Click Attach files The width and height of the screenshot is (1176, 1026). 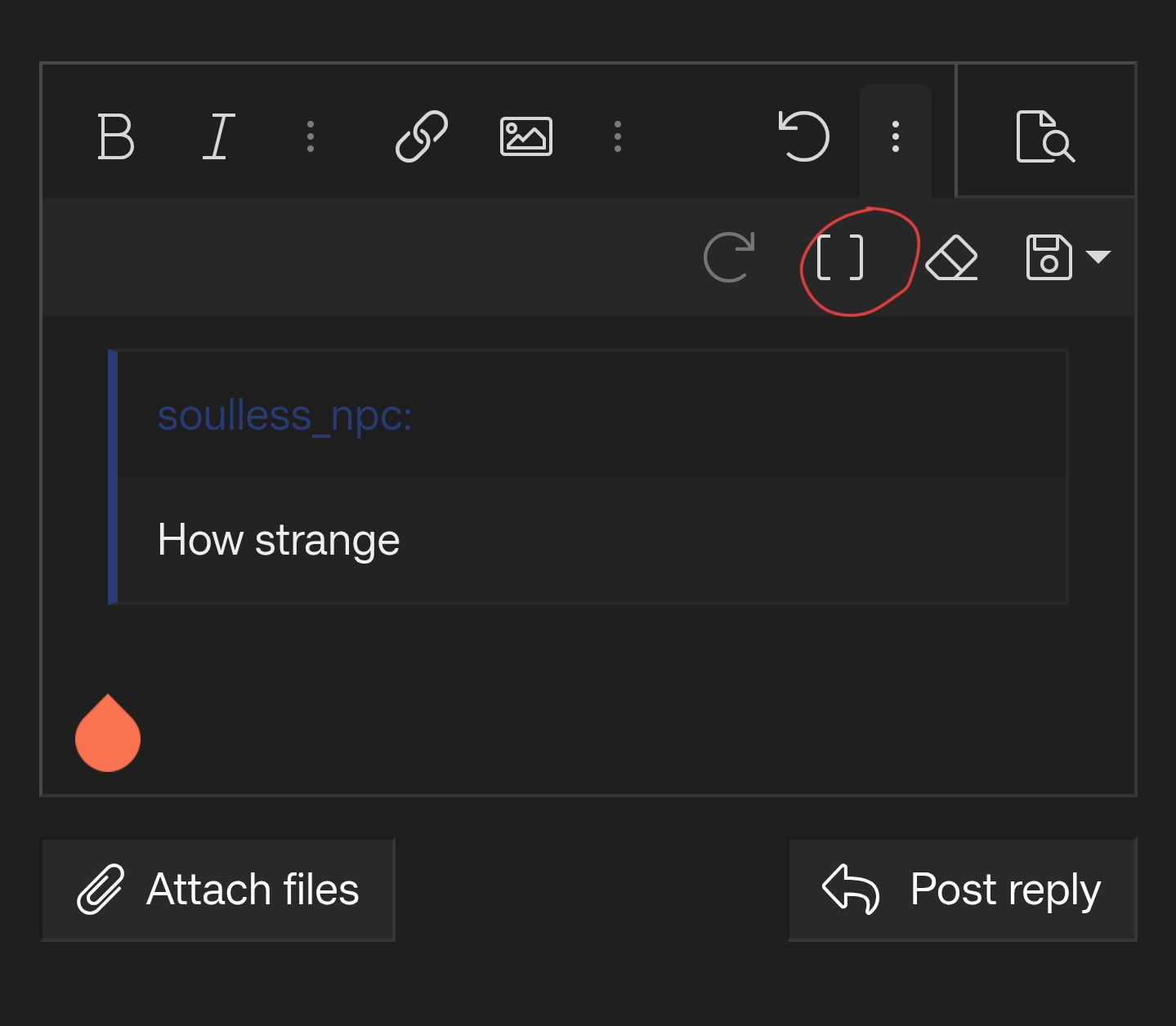(x=217, y=890)
